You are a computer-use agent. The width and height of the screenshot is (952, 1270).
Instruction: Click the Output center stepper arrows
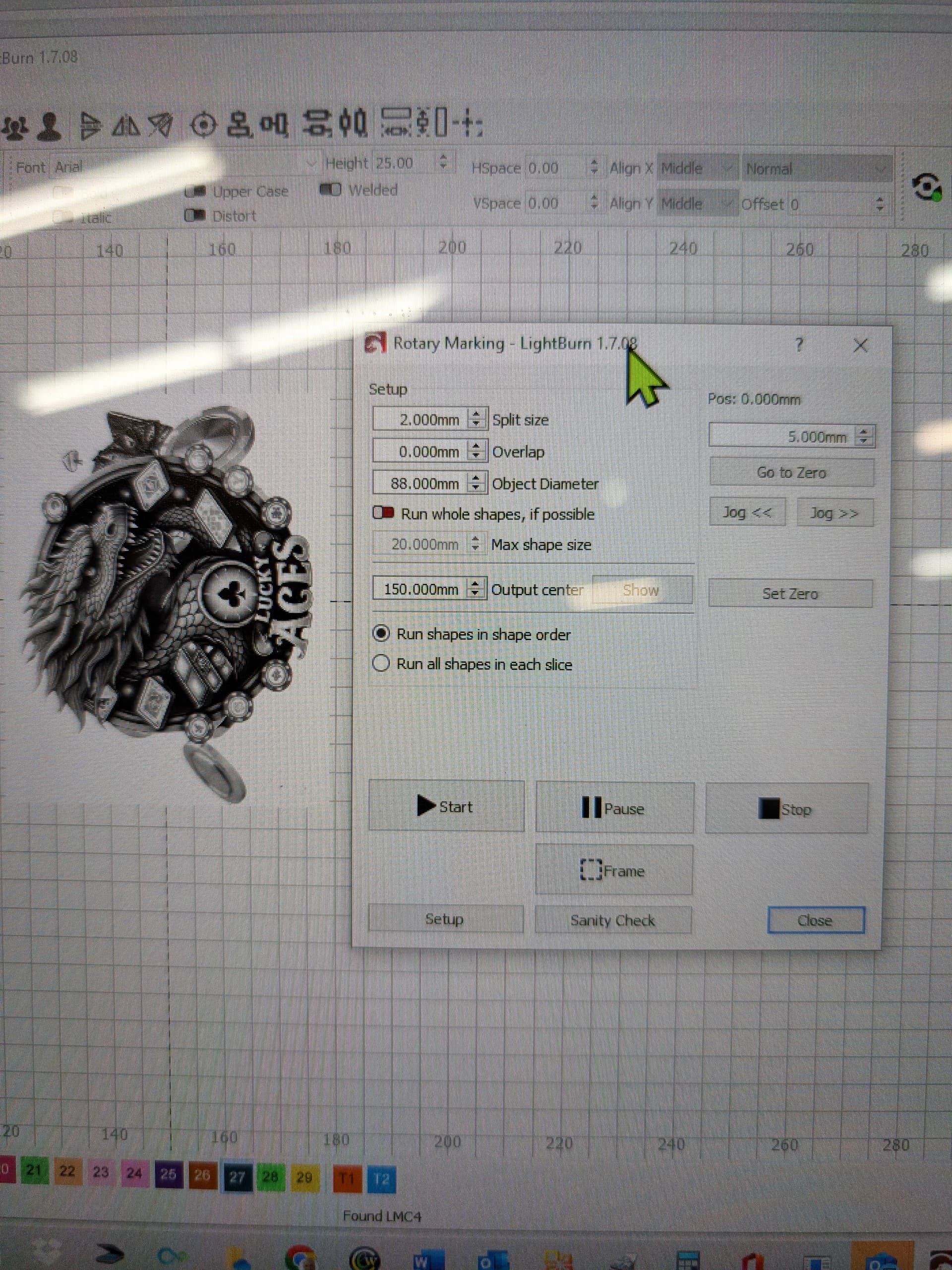point(475,588)
